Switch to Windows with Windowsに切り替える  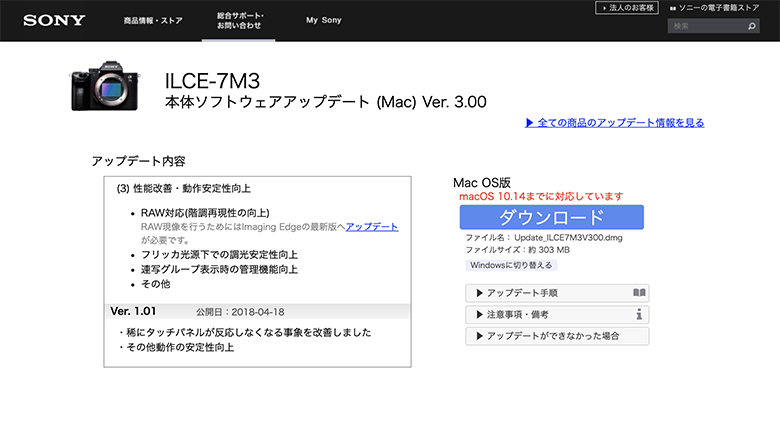(511, 265)
